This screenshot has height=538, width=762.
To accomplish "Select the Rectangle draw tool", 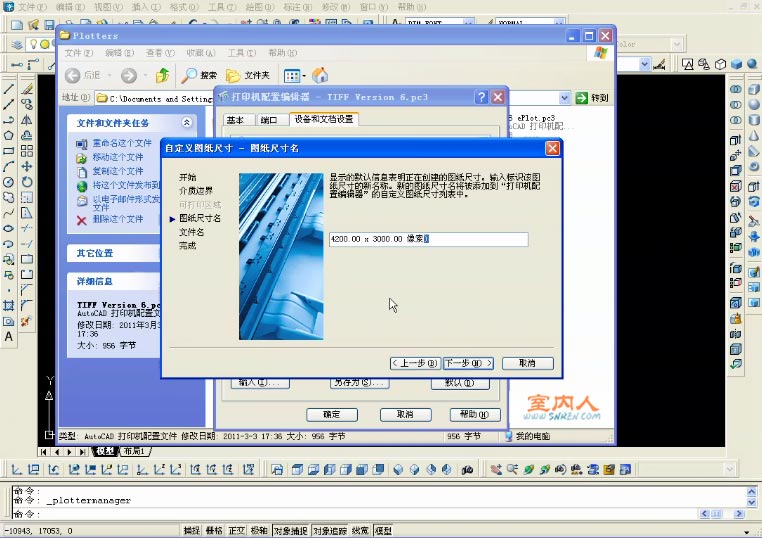I will (9, 151).
